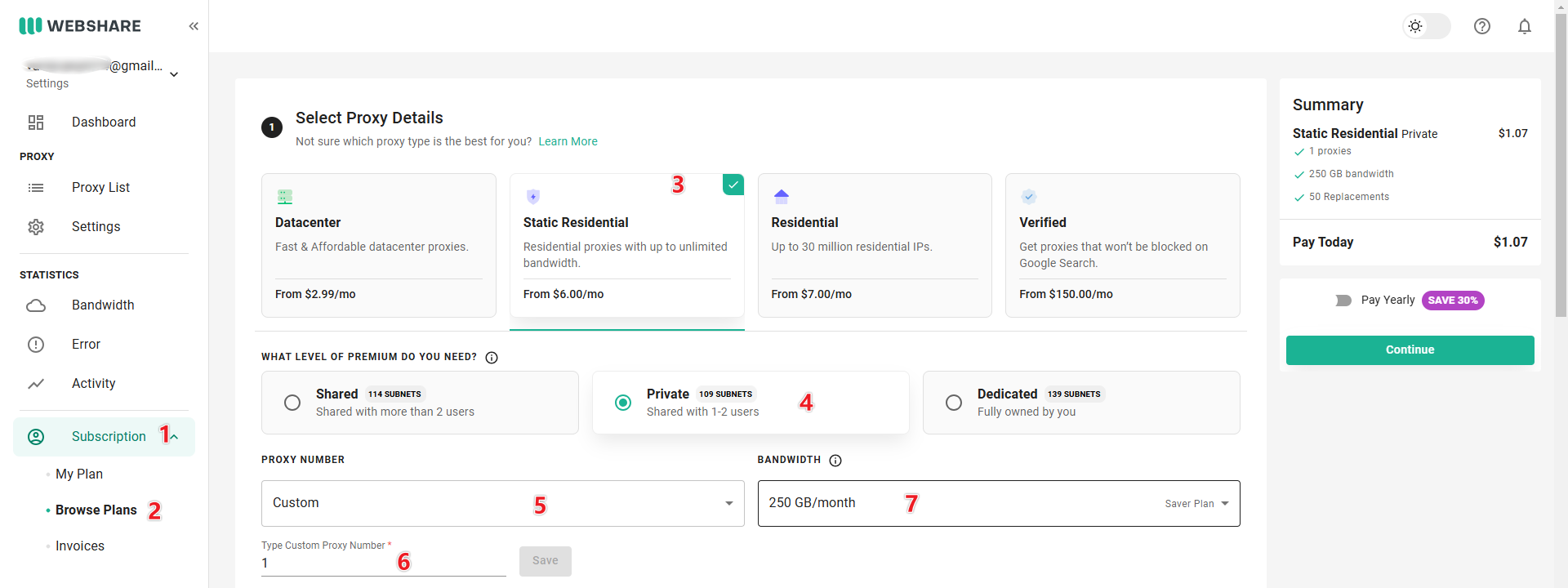This screenshot has width=1568, height=588.
Task: Toggle light/dark theme switch
Action: pos(1426,26)
